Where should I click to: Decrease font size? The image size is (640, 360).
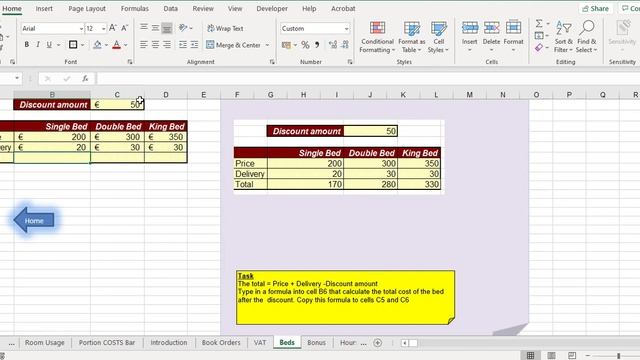124,28
